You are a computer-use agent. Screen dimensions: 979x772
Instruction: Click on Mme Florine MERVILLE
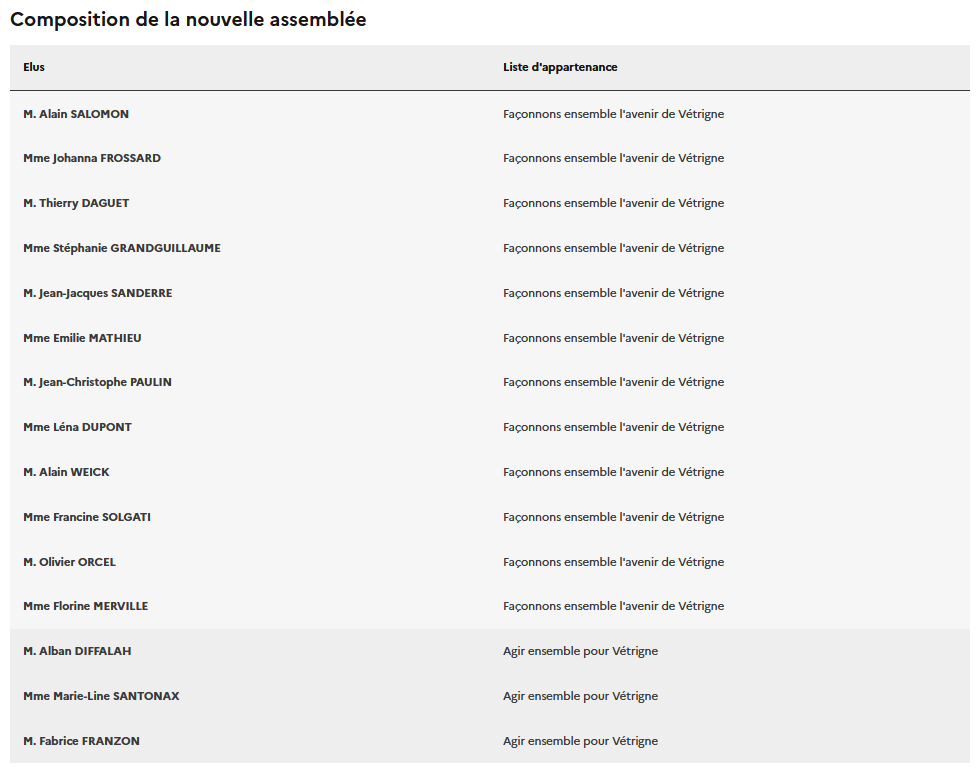tap(86, 606)
